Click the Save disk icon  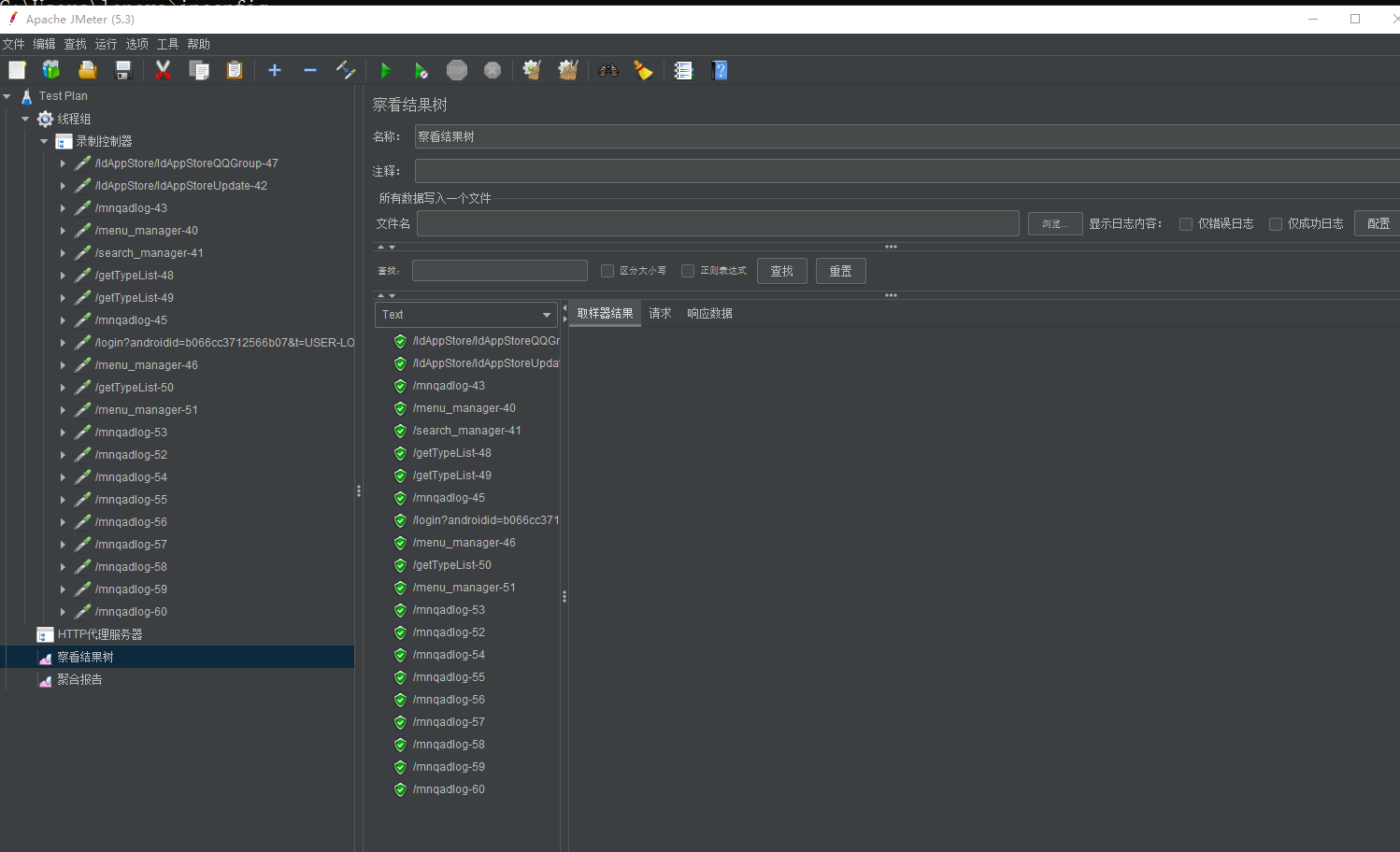click(123, 70)
